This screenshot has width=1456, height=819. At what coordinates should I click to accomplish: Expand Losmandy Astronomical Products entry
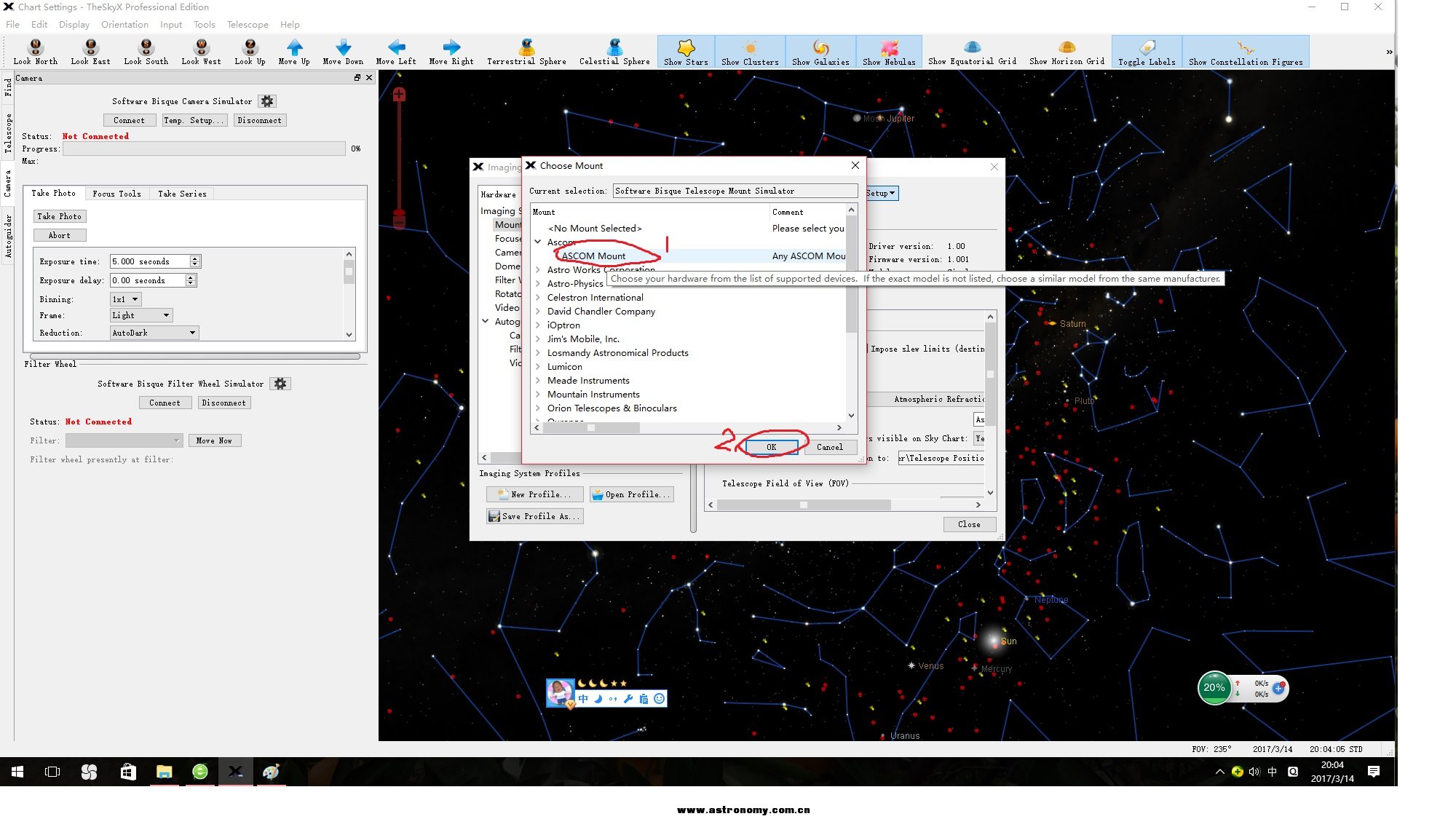[538, 352]
